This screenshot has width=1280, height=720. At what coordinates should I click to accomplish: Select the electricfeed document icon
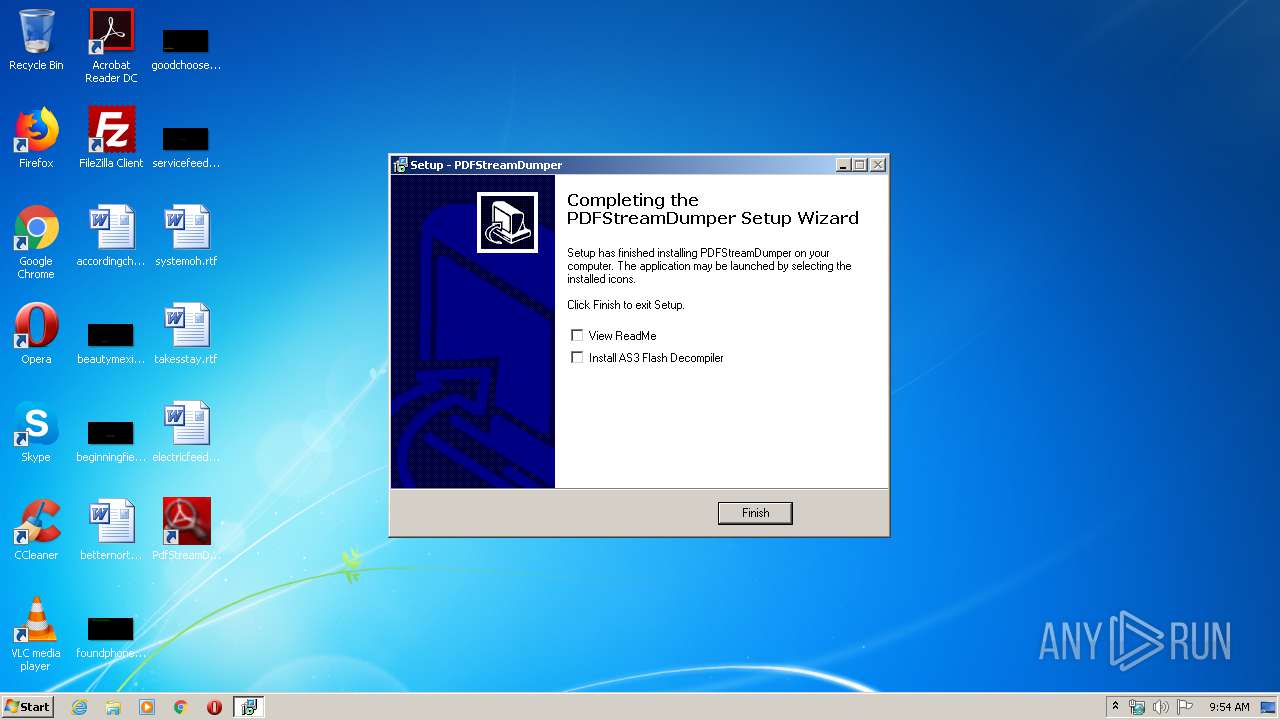click(186, 433)
